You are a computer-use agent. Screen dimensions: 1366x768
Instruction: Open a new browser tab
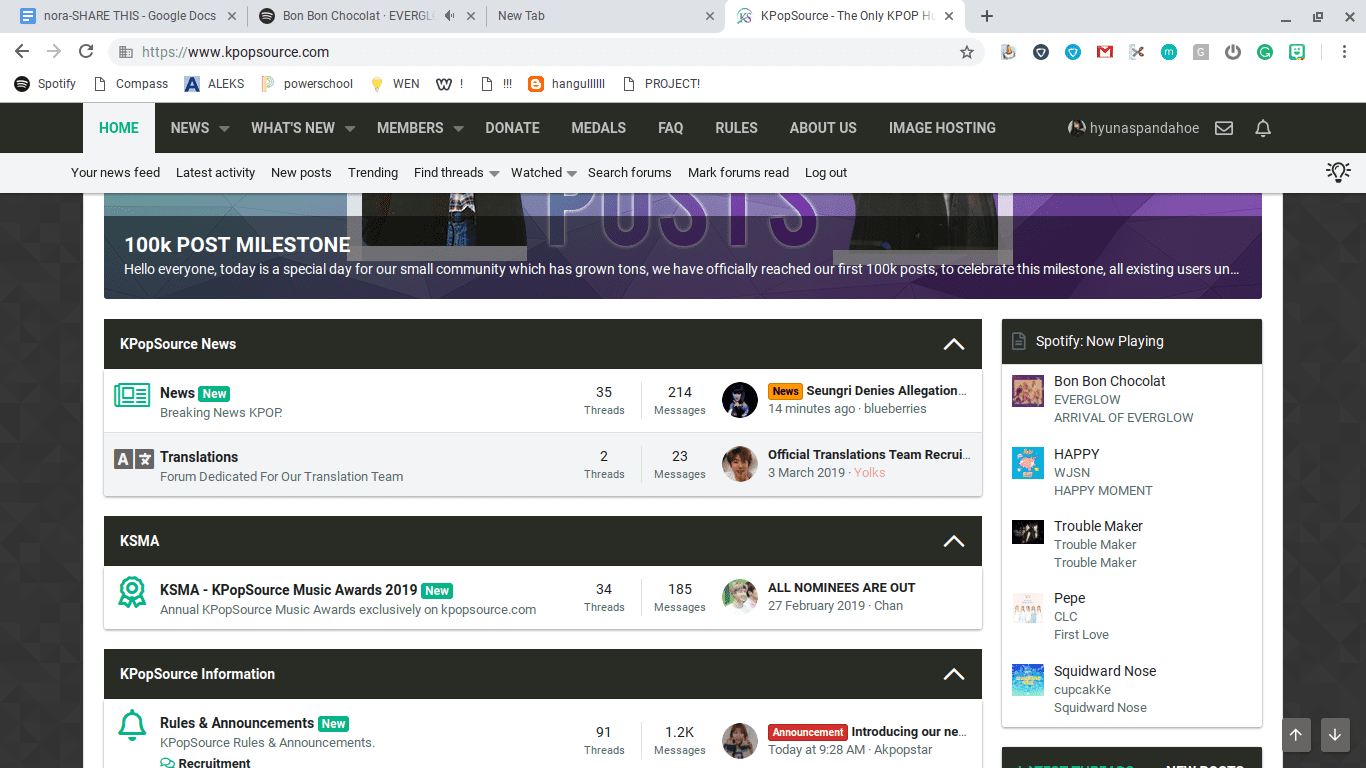987,16
